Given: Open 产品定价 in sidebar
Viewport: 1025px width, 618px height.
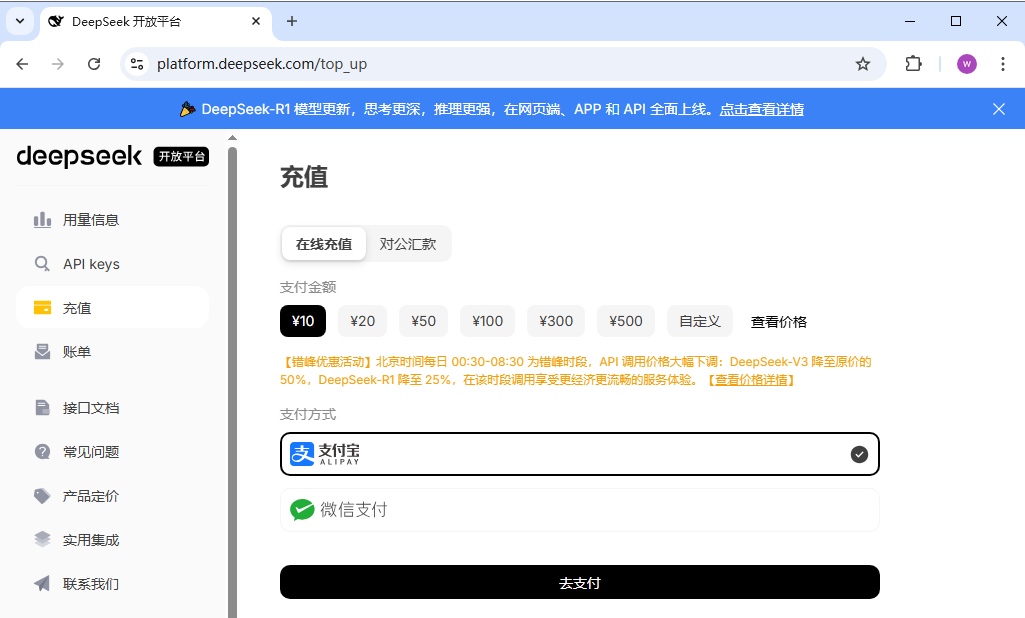Looking at the screenshot, I should point(112,496).
